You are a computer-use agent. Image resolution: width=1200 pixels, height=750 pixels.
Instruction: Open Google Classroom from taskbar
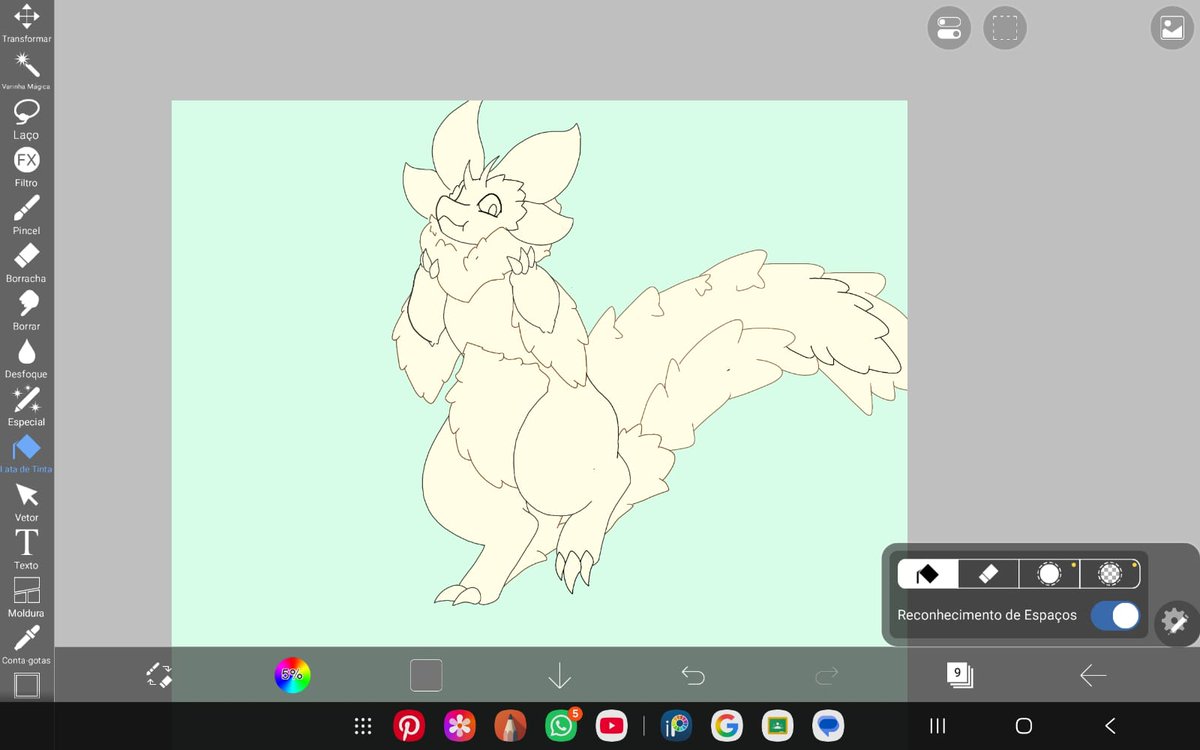(x=777, y=726)
